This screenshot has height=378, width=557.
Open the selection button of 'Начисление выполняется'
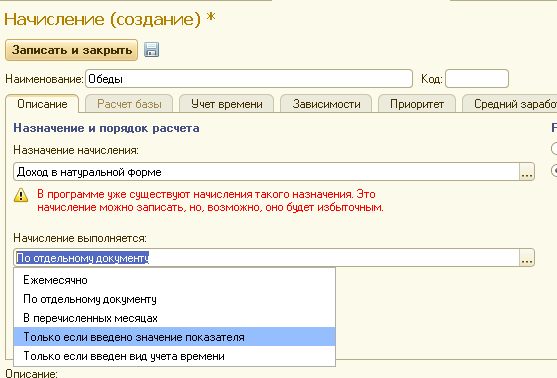[x=527, y=258]
